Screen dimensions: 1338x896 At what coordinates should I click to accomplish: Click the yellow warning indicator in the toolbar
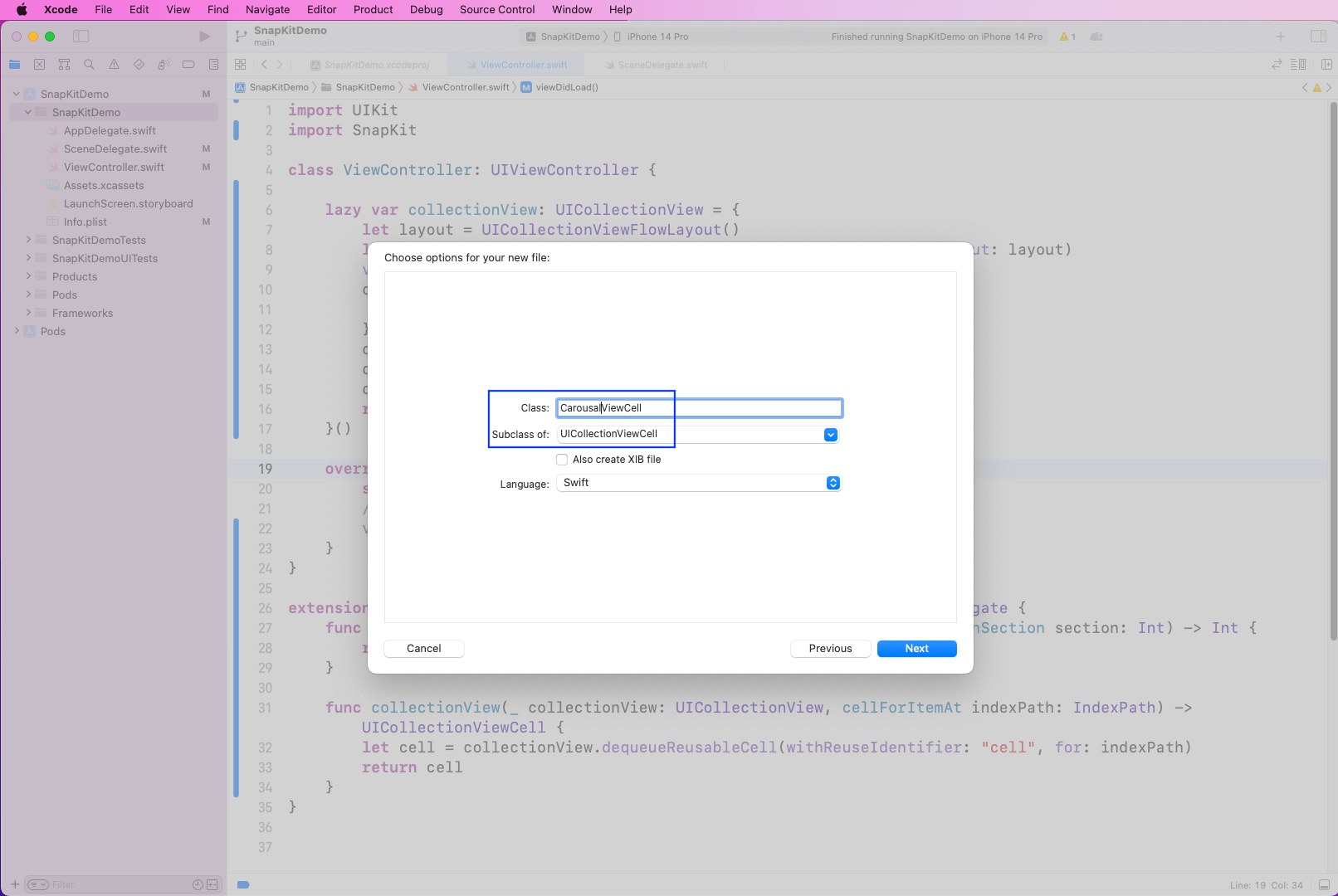click(1067, 37)
